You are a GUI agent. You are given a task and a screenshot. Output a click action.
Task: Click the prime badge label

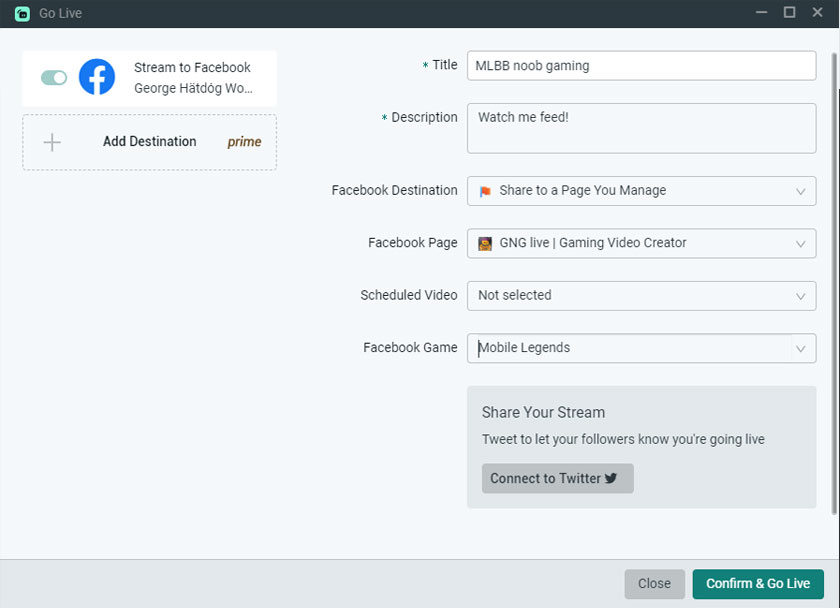click(x=244, y=142)
